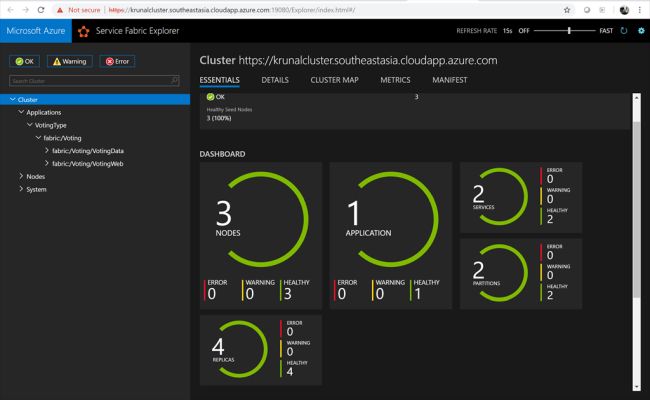Select fabric:/Voting/VotingWeb service
The width and height of the screenshot is (650, 400).
pos(87,164)
